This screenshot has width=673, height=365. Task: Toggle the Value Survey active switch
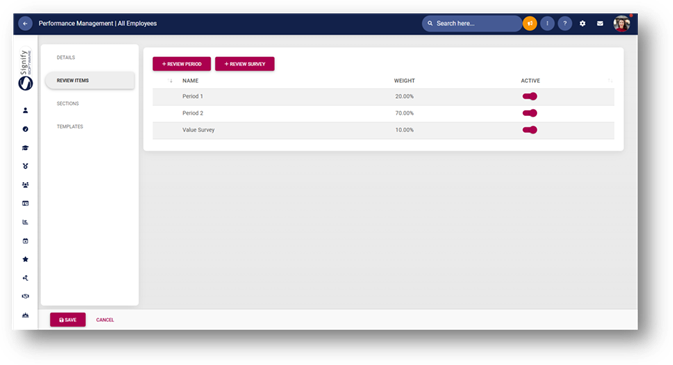(x=530, y=130)
